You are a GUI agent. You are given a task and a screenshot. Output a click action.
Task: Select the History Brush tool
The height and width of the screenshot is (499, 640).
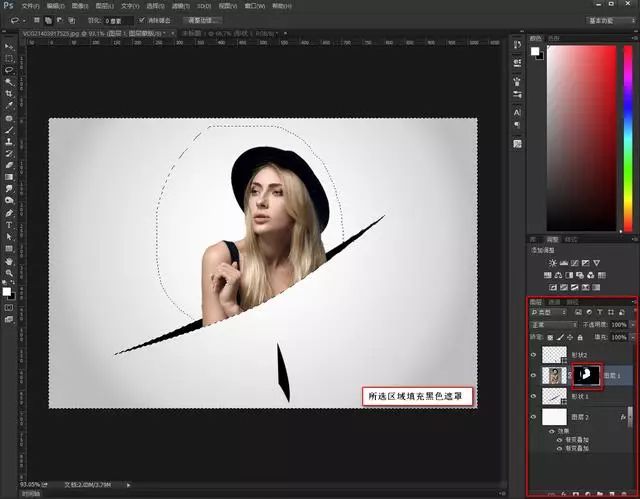(x=9, y=154)
